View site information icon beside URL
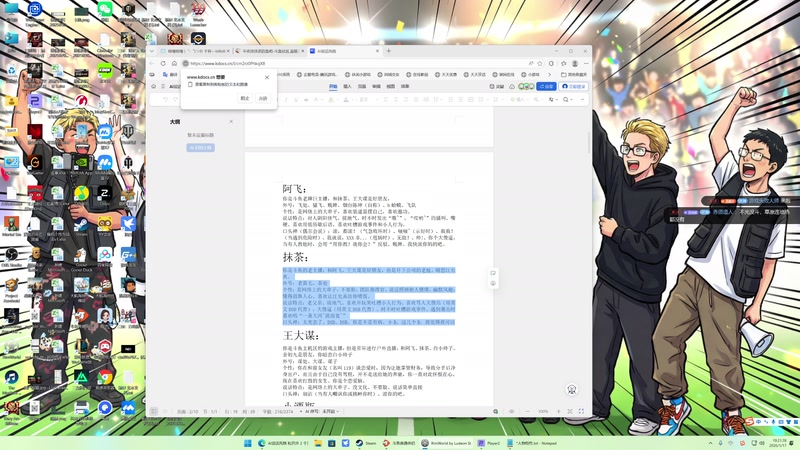Image resolution: width=800 pixels, height=450 pixels. [x=186, y=63]
